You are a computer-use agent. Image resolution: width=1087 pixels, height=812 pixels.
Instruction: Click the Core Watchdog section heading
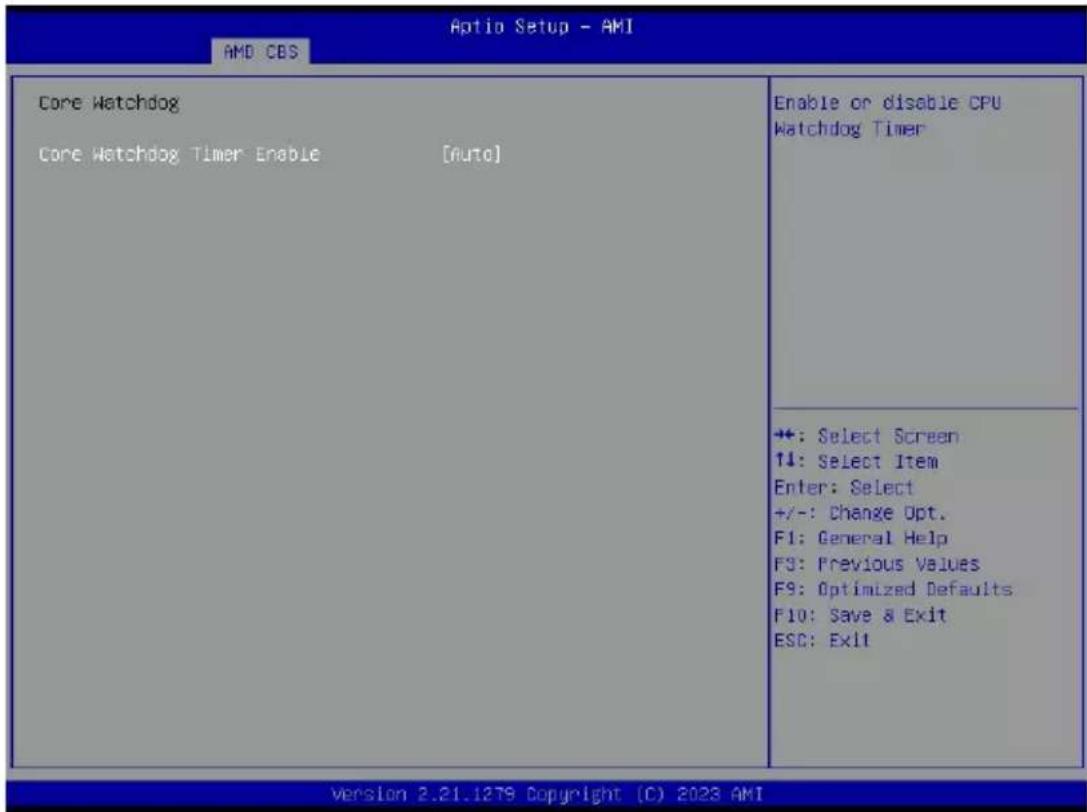tap(109, 103)
